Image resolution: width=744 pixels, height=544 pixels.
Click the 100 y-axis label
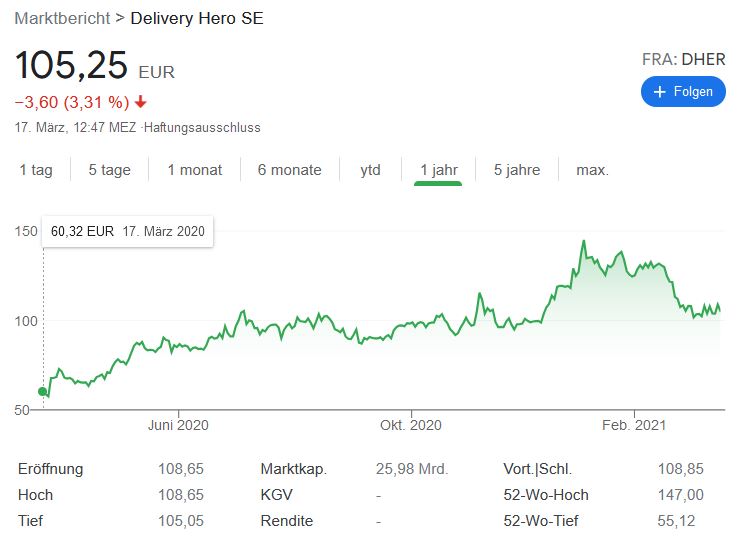click(26, 321)
